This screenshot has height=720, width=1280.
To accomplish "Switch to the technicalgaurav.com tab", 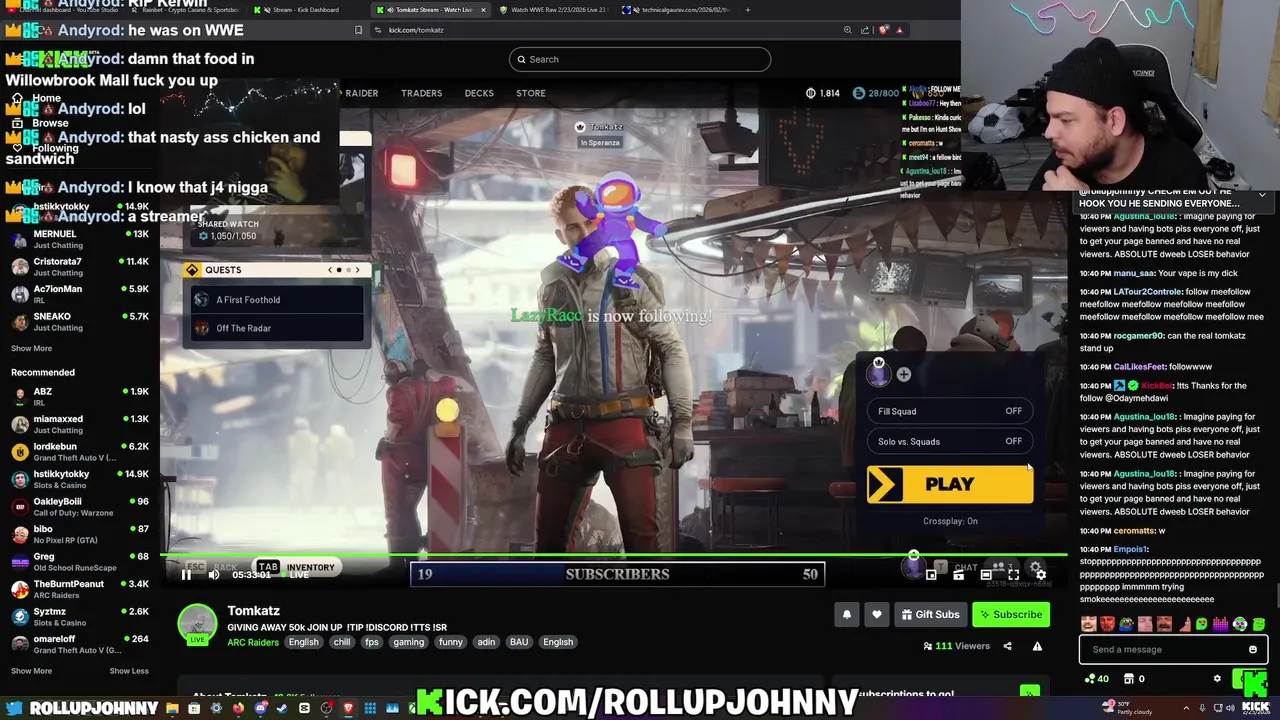I will [677, 9].
